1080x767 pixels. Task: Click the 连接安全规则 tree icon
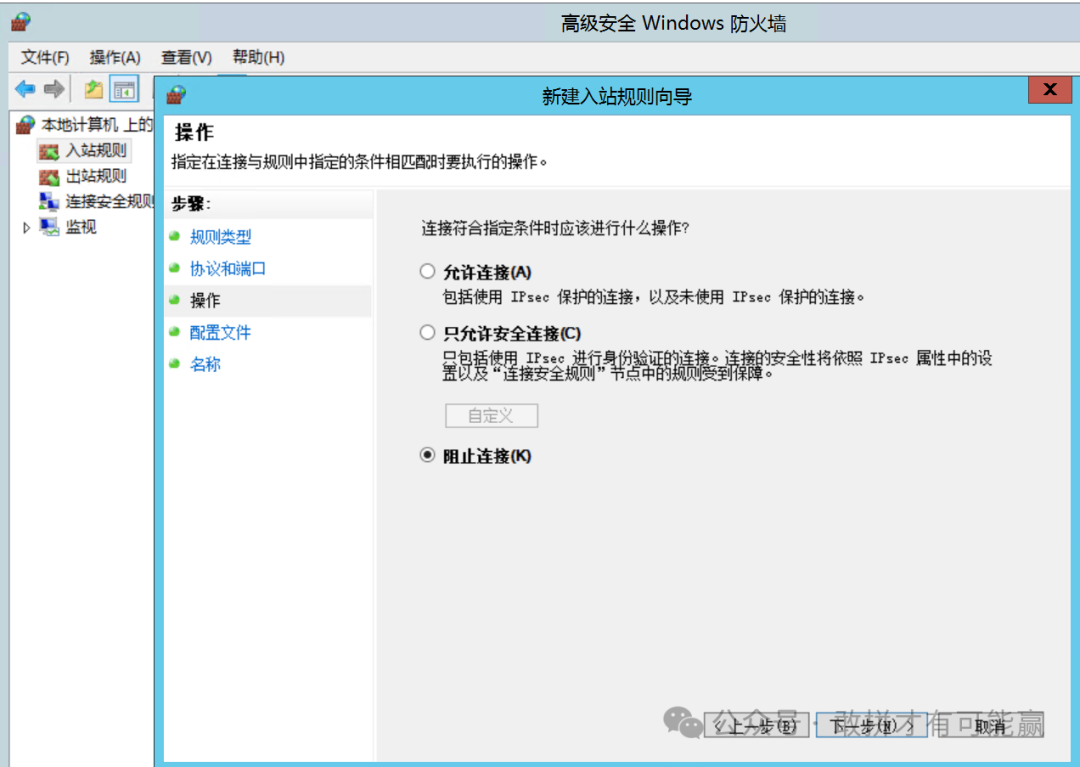[49, 201]
